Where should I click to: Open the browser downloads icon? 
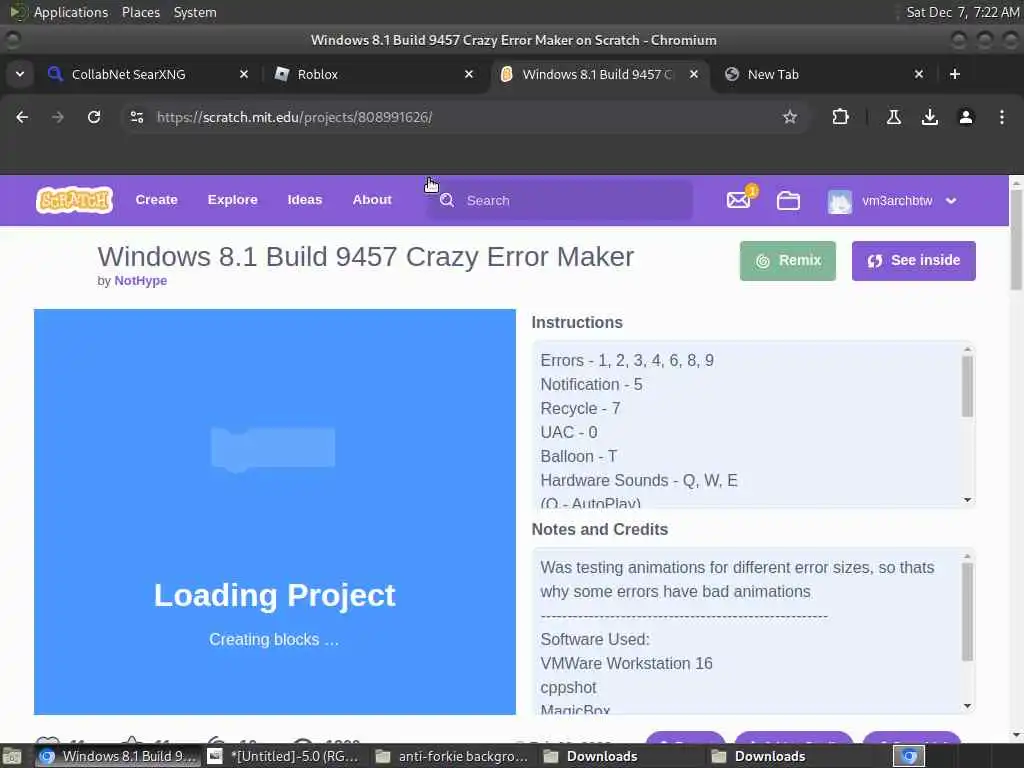coord(930,117)
